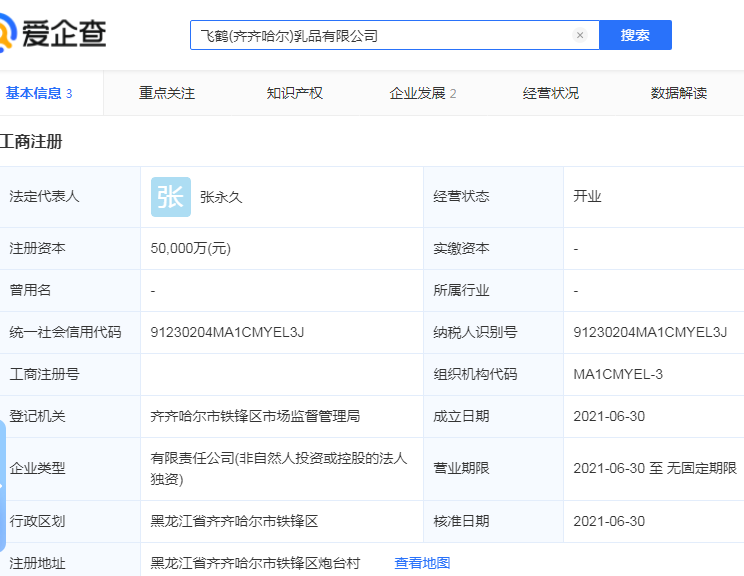Image resolution: width=744 pixels, height=576 pixels.
Task: Click the 组织机构代码 label cell
Action: pyautogui.click(x=493, y=374)
